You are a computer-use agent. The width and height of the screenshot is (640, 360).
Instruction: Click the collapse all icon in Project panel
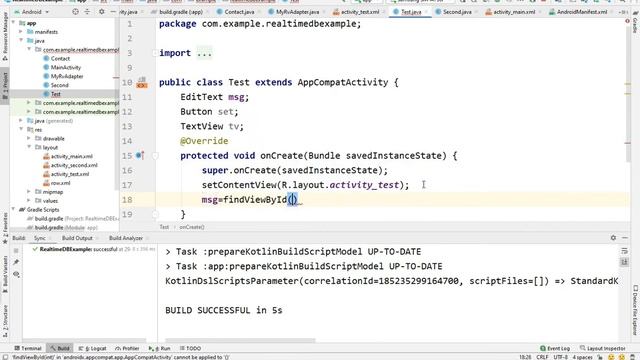click(87, 12)
